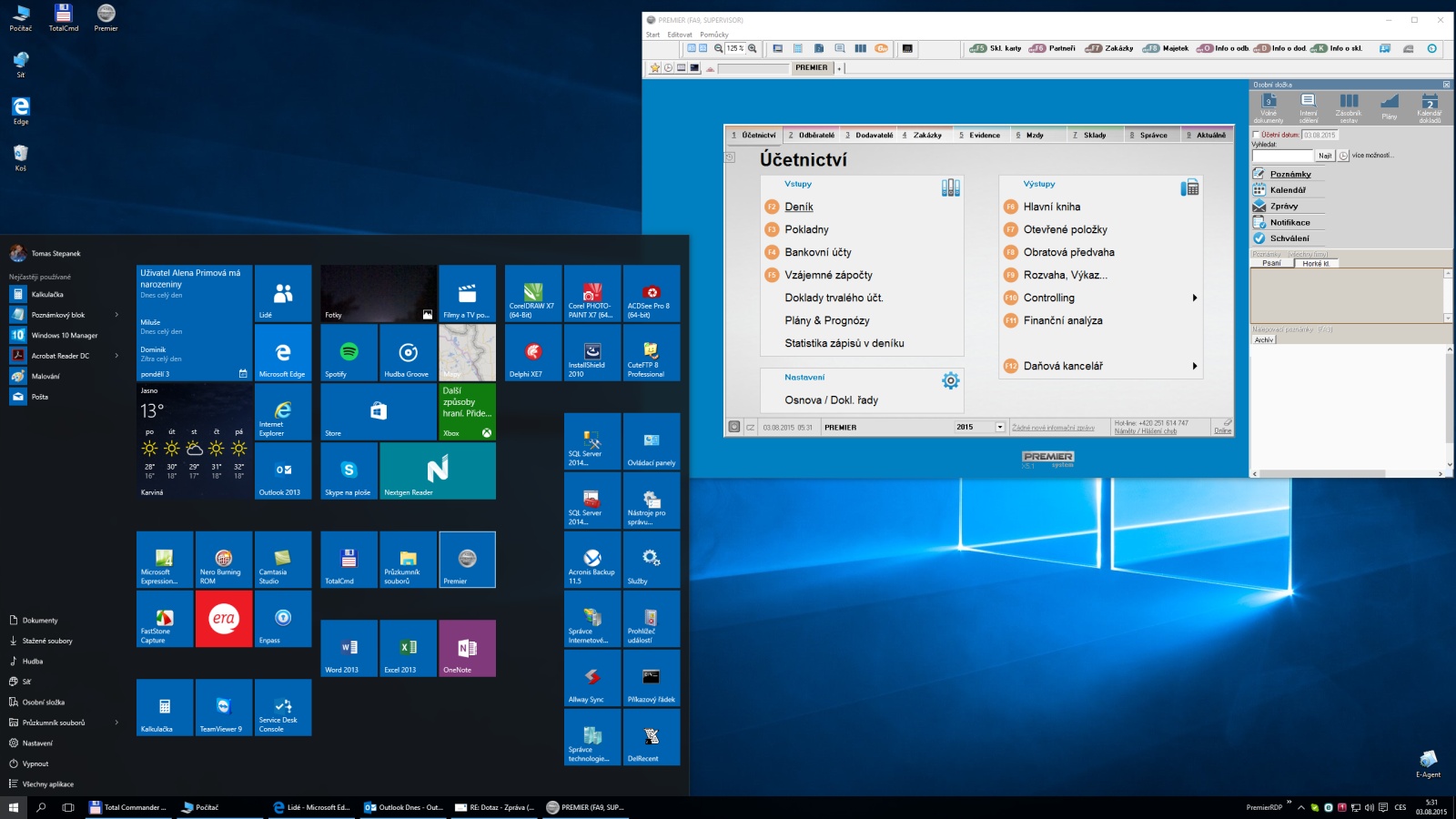Open the Pomůcky menu
This screenshot has width=1456, height=819.
click(714, 35)
